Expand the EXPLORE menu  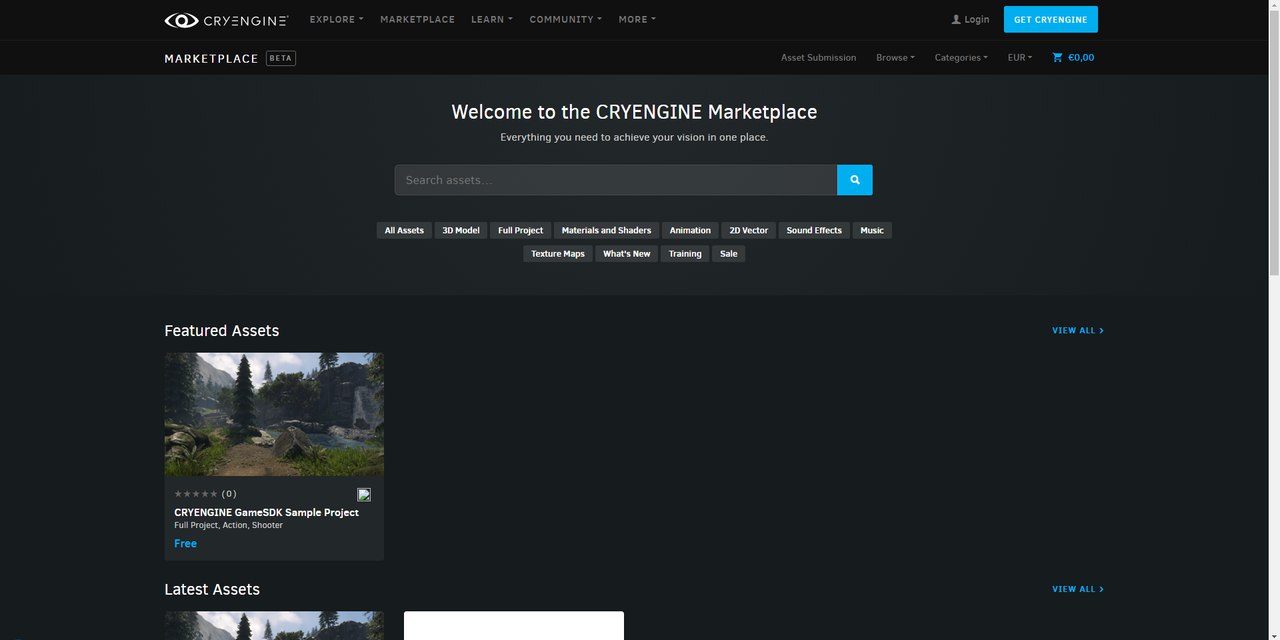337,19
